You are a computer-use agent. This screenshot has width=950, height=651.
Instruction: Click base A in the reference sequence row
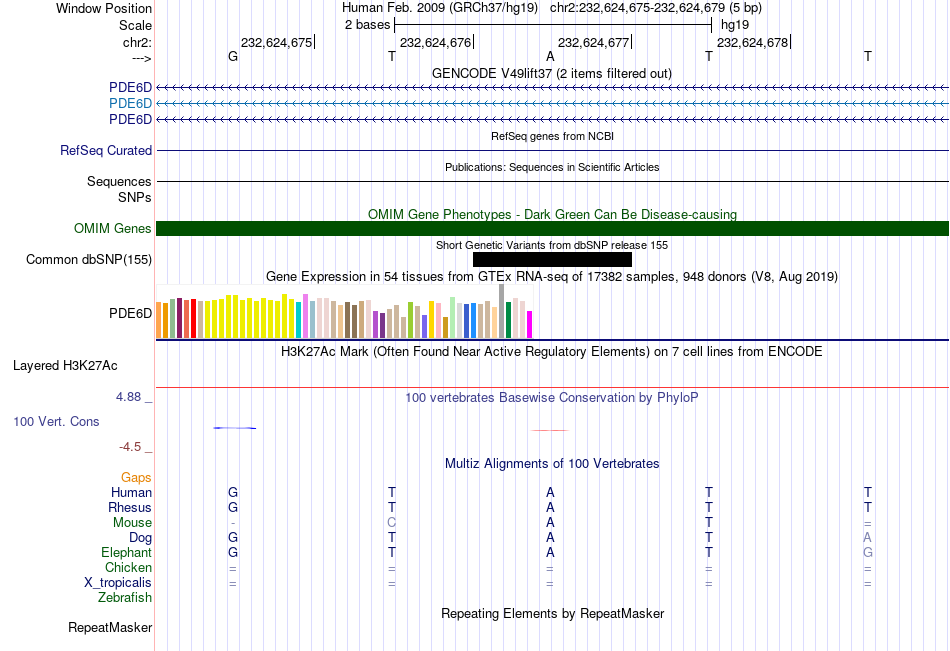click(x=550, y=56)
